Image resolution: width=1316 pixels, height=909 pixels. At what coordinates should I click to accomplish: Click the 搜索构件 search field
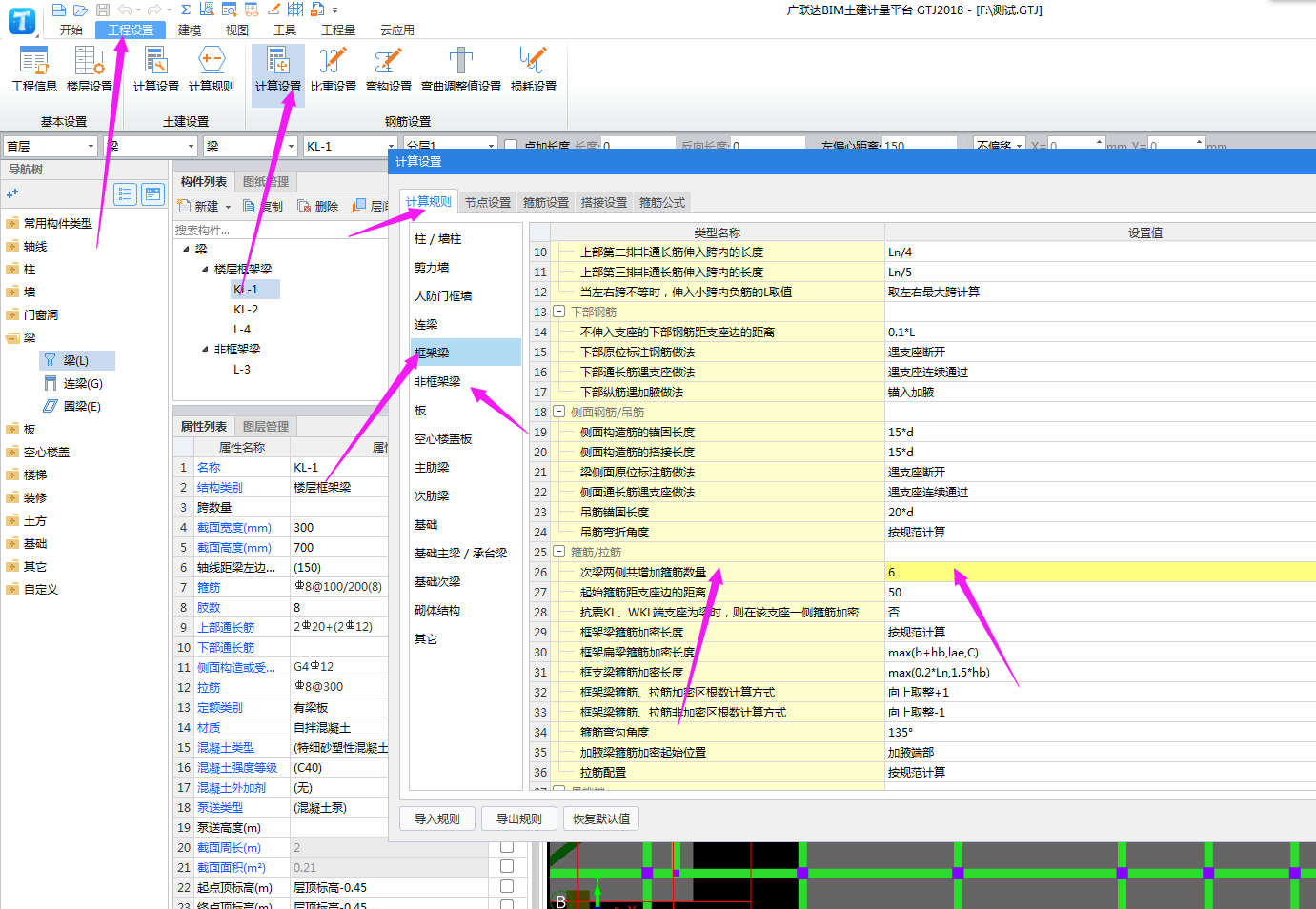click(281, 230)
